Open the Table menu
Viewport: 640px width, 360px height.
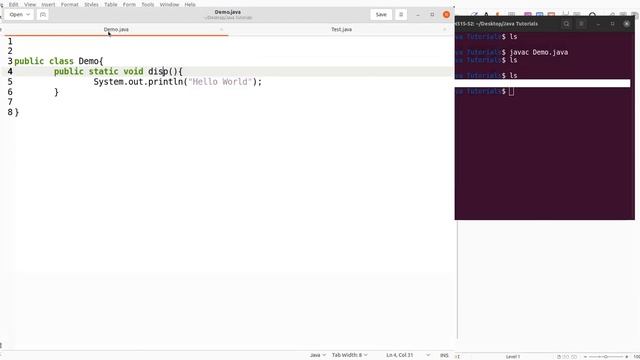[111, 4]
